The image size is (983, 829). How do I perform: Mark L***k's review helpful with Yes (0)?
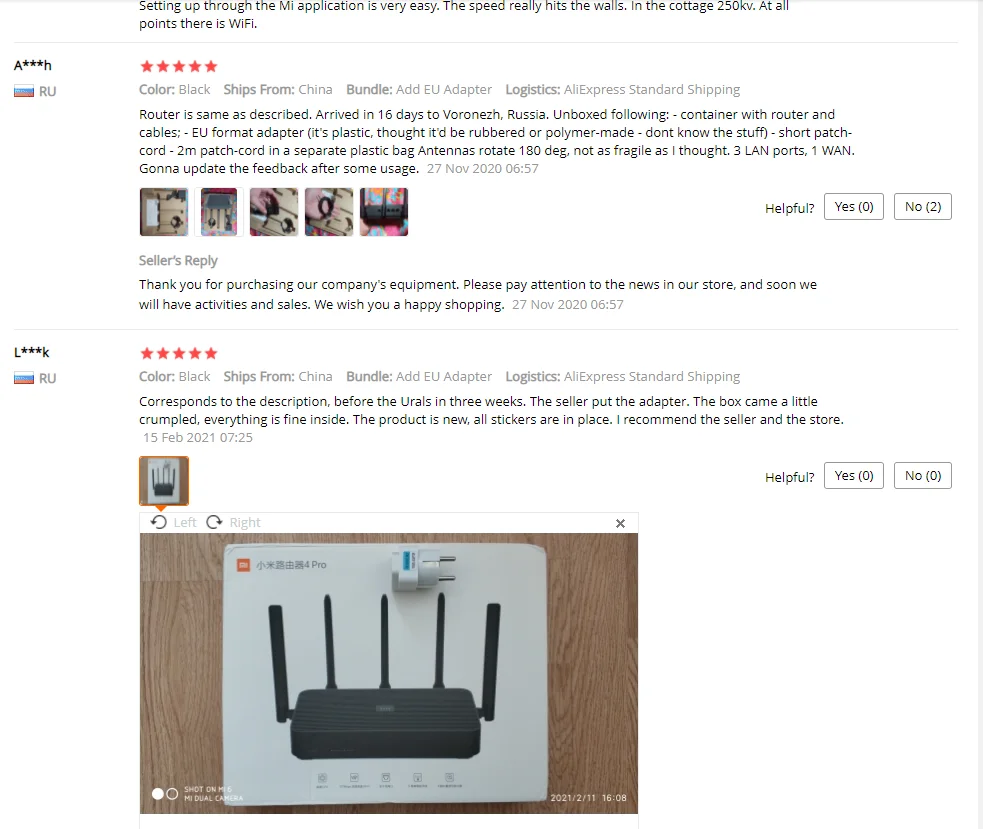(853, 475)
